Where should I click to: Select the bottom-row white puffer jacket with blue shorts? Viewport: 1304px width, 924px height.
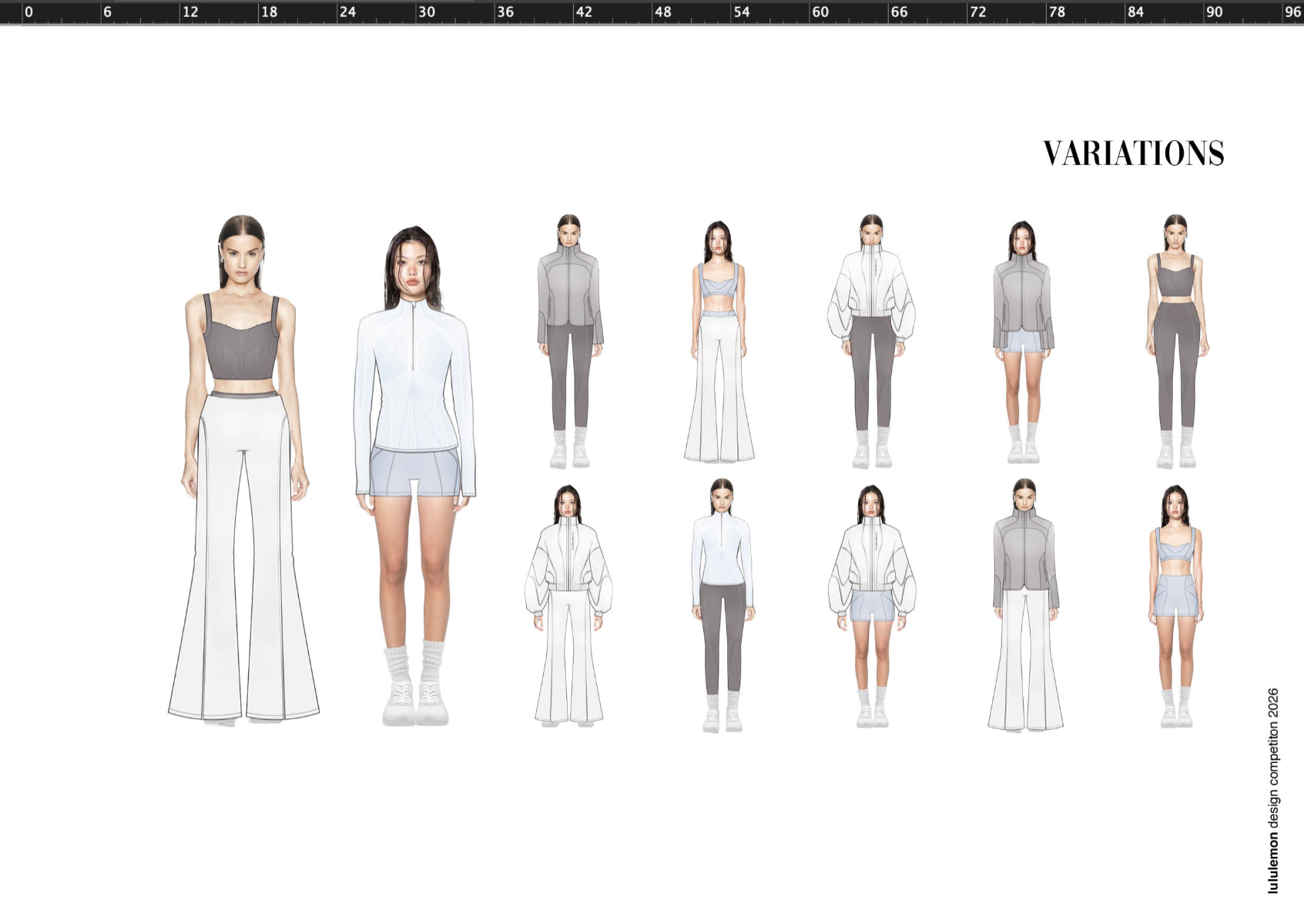point(871,604)
